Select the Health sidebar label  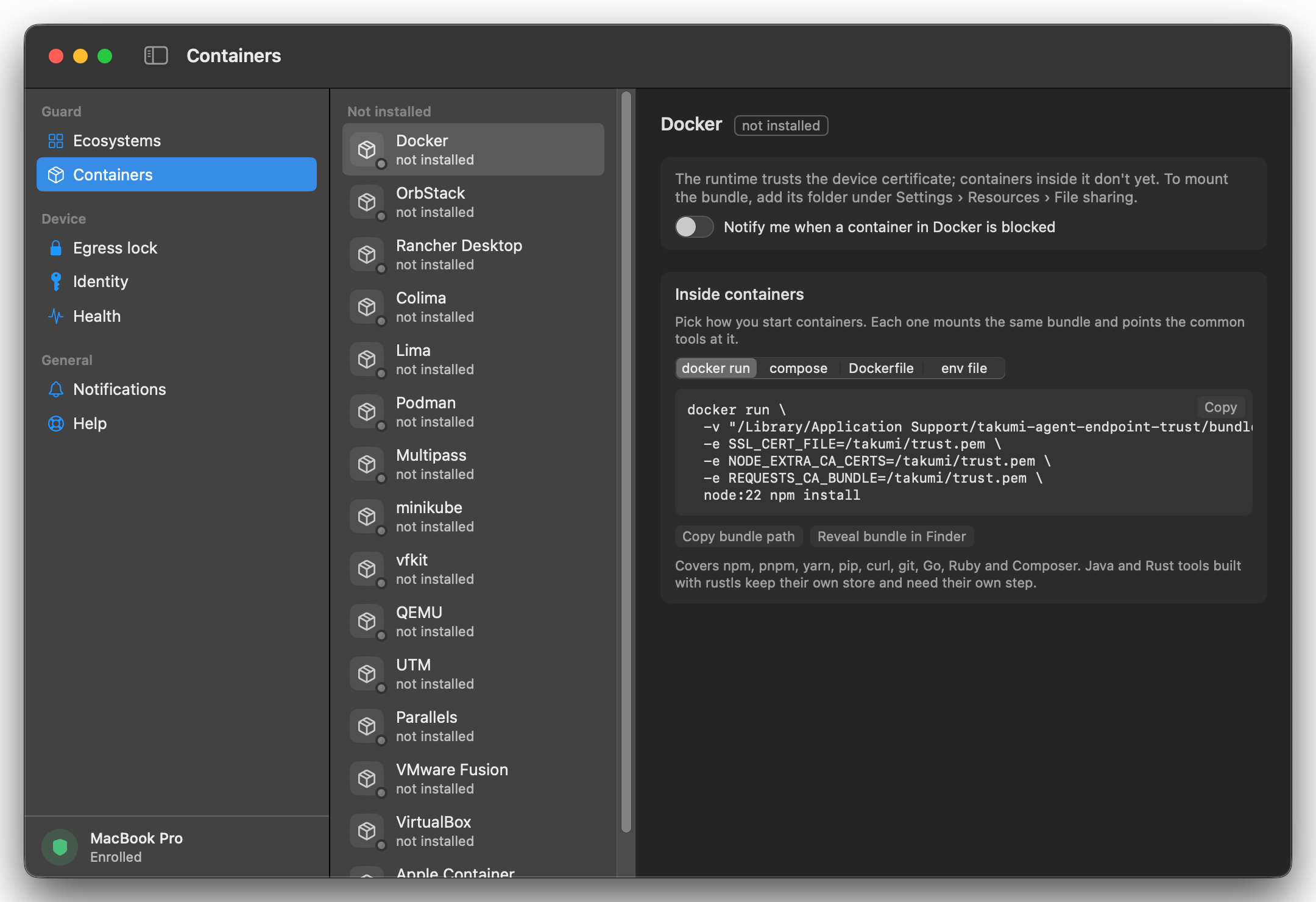(97, 316)
